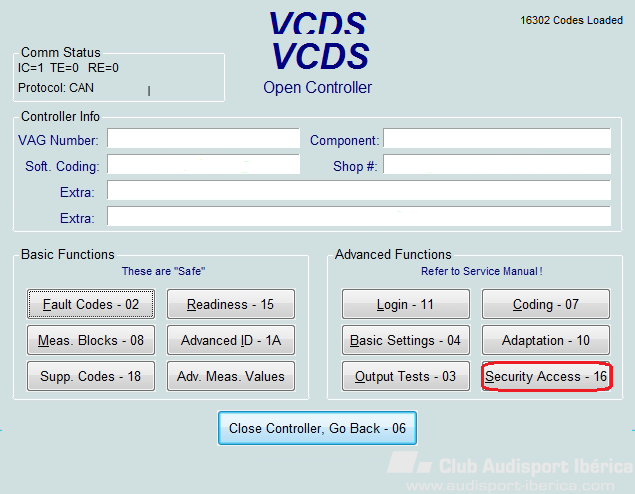Run Output Tests - 03

pyautogui.click(x=406, y=376)
